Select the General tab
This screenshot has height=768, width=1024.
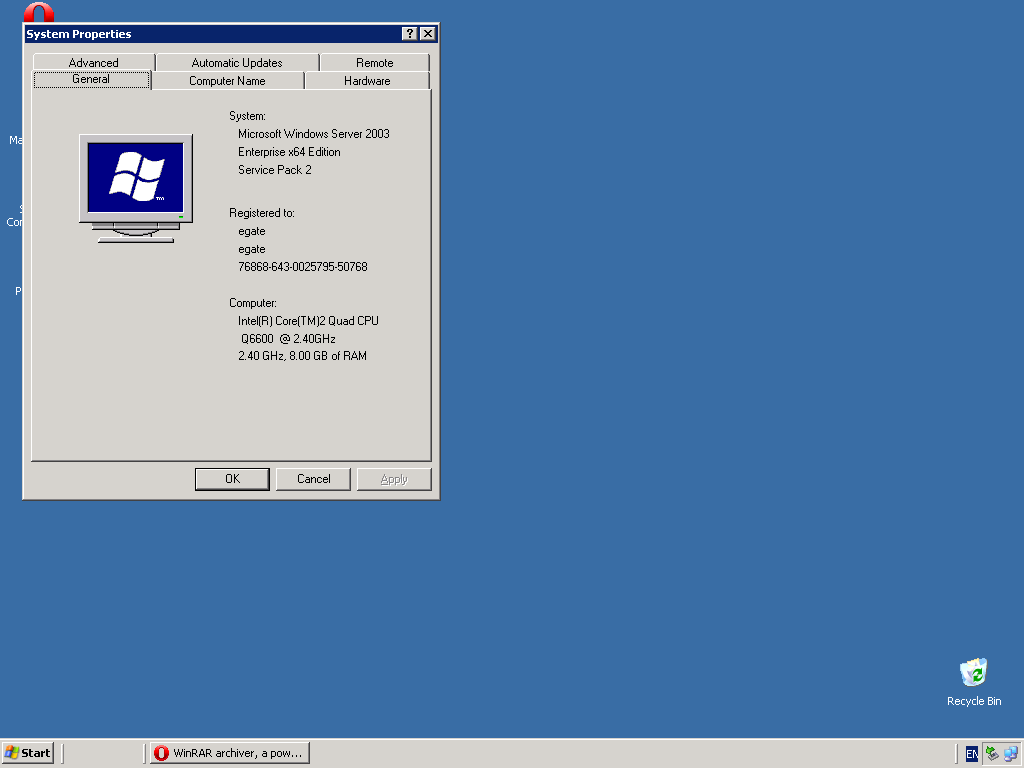click(91, 79)
